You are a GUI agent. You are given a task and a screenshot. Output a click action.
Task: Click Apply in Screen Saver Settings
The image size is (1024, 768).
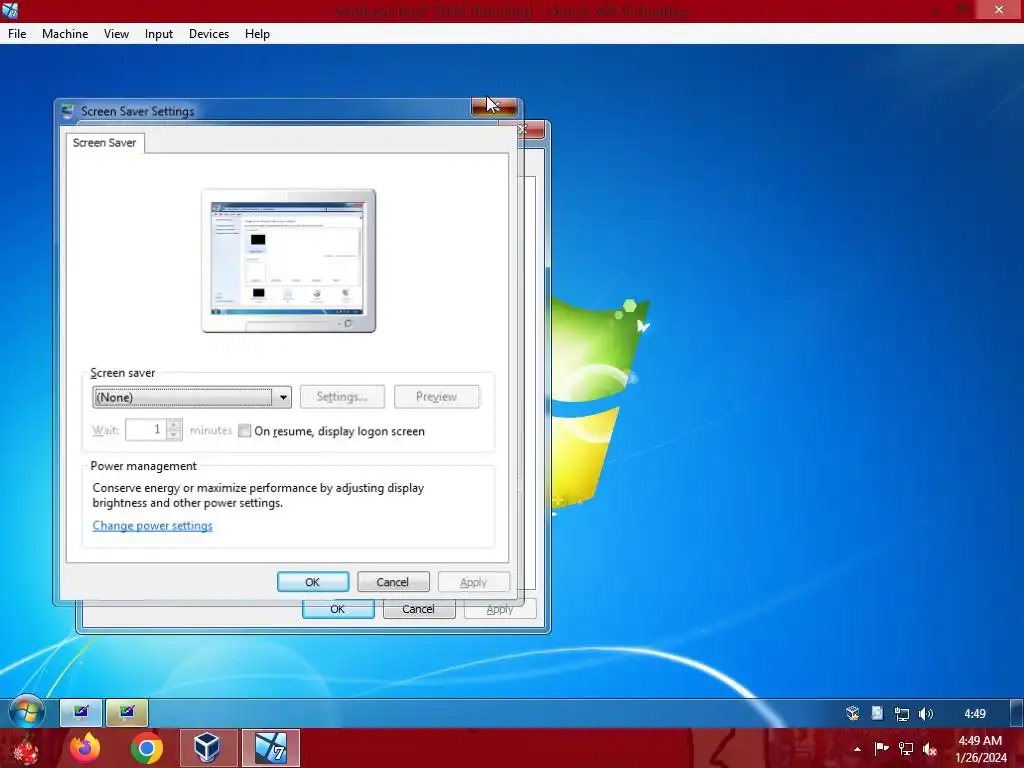pos(473,582)
